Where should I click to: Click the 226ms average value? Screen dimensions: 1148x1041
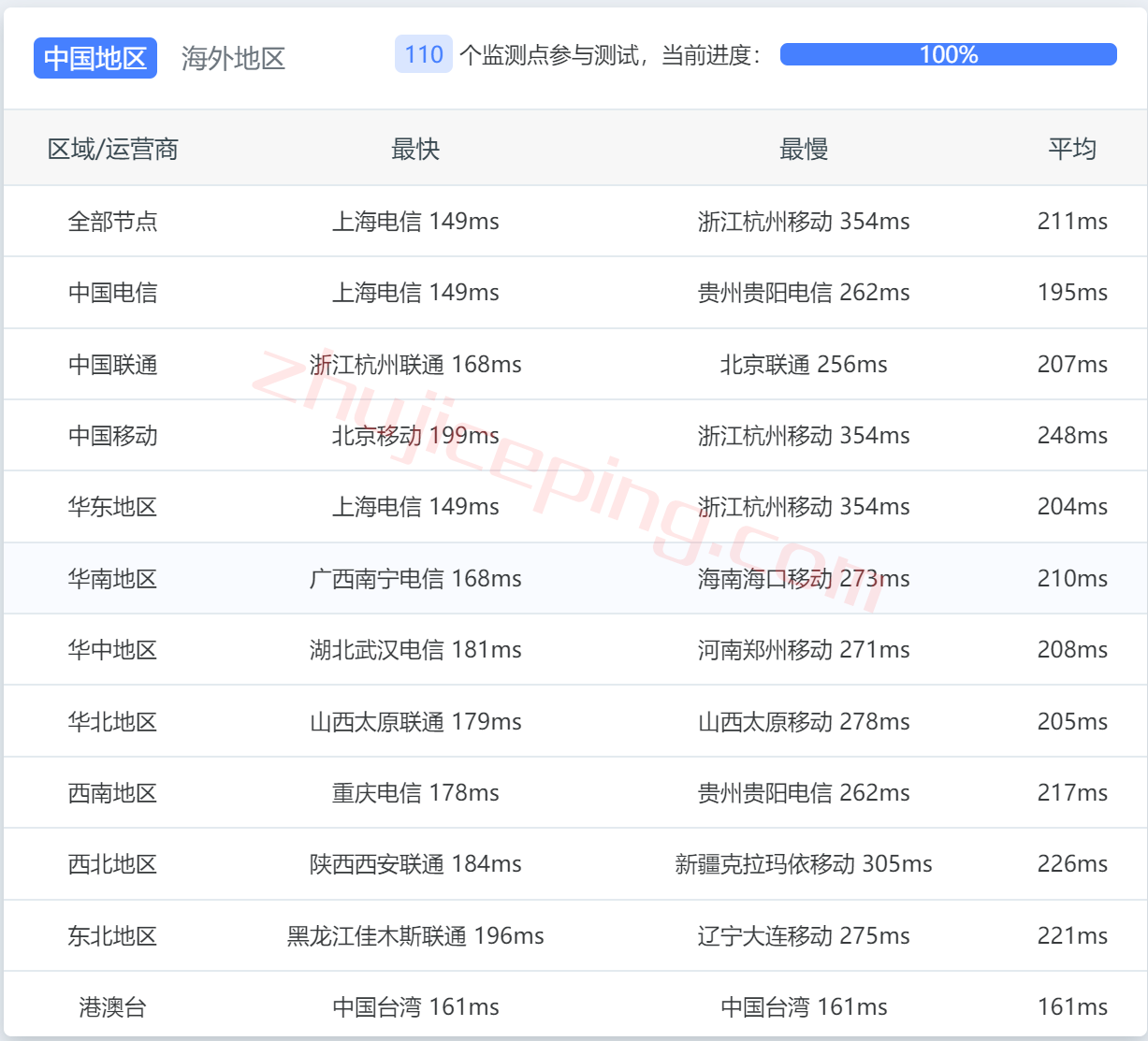pos(1072,864)
